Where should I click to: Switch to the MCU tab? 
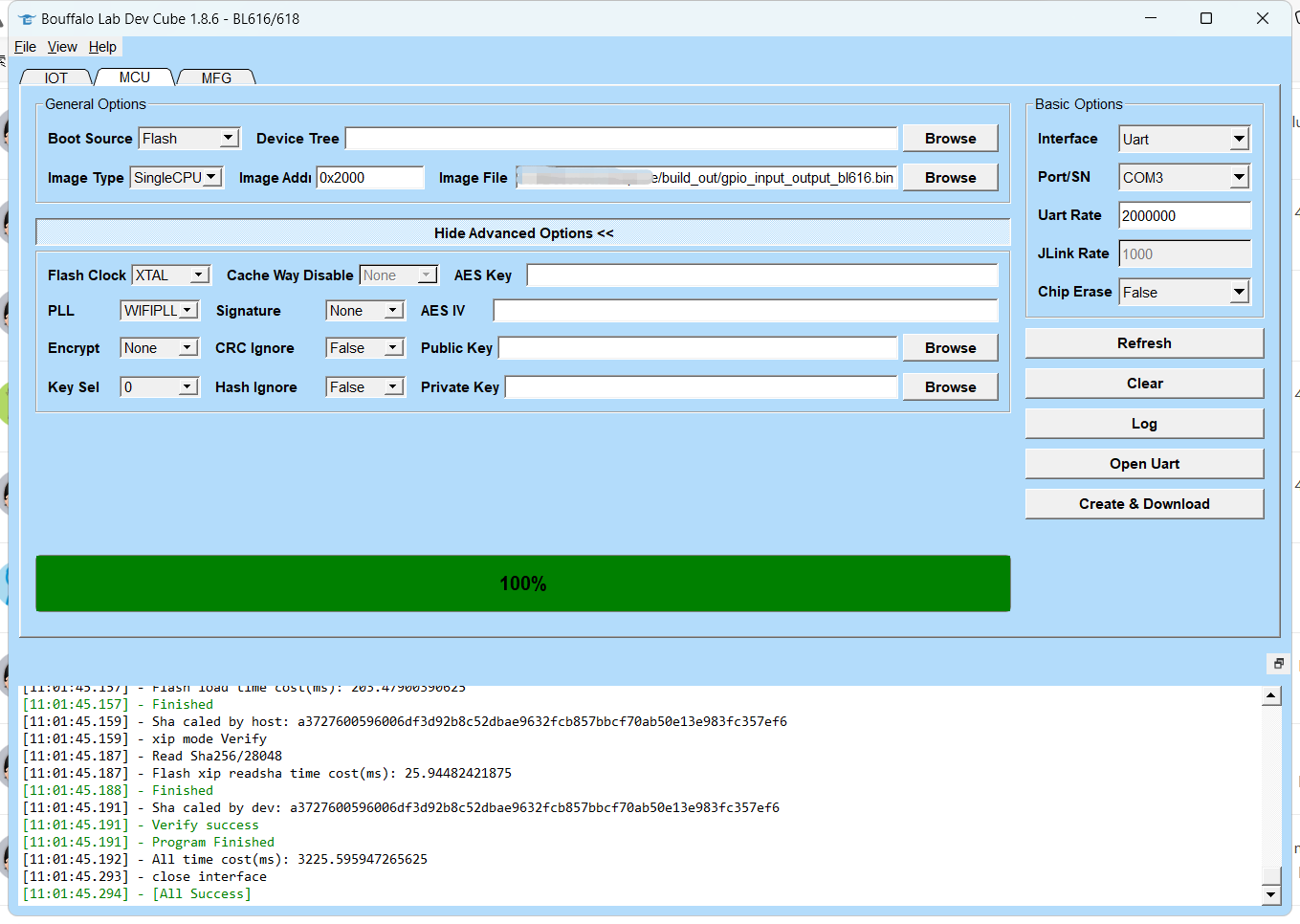[x=135, y=77]
